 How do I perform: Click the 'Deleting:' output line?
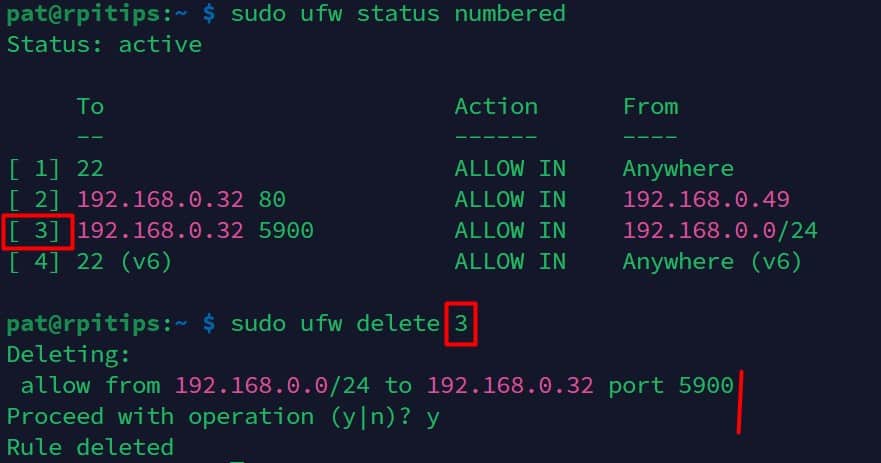(69, 355)
